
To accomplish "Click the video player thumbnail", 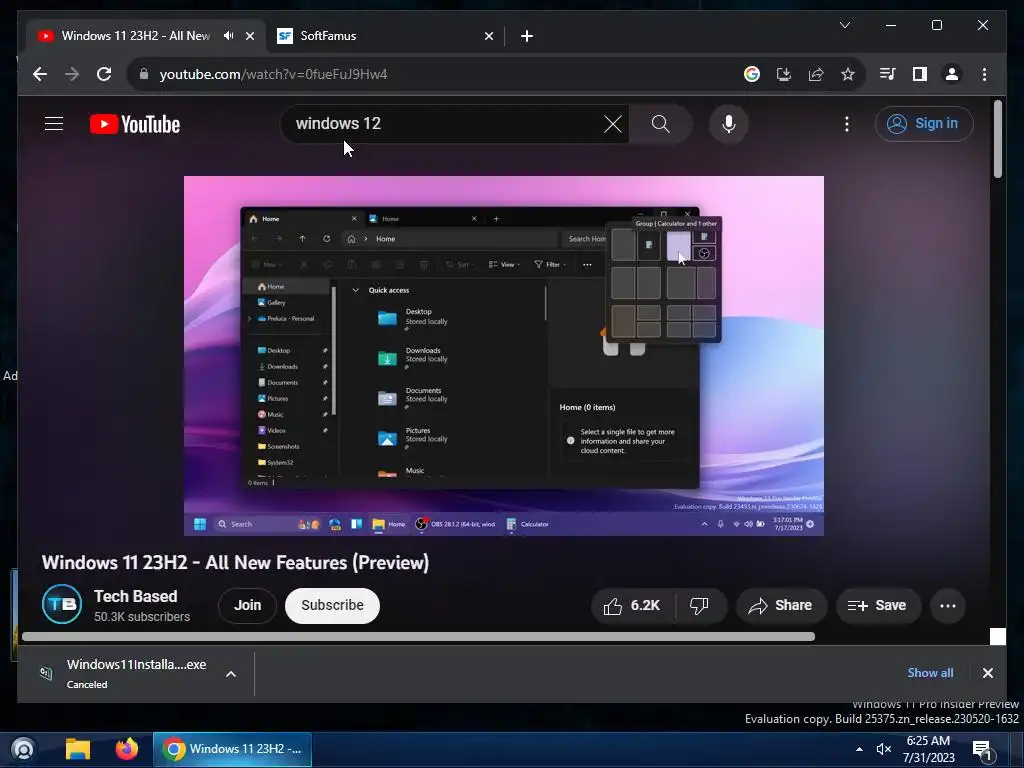I will [x=504, y=356].
